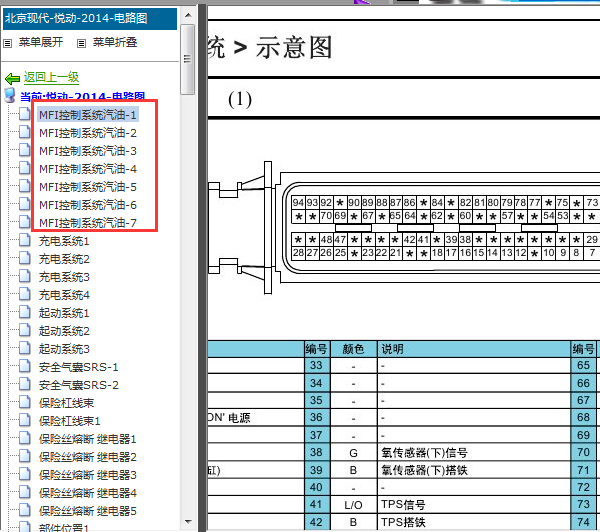Click page icon of 起动系统3
600x532 pixels.
25,348
